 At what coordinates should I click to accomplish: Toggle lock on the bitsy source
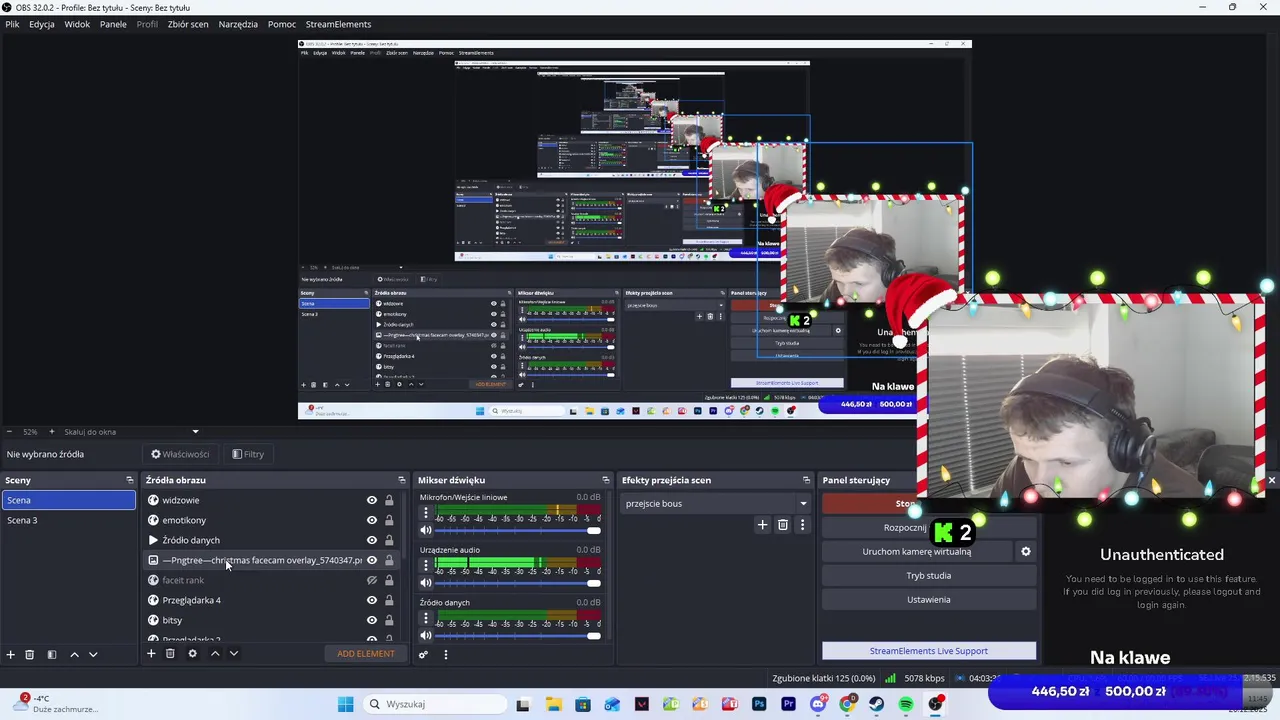click(389, 620)
